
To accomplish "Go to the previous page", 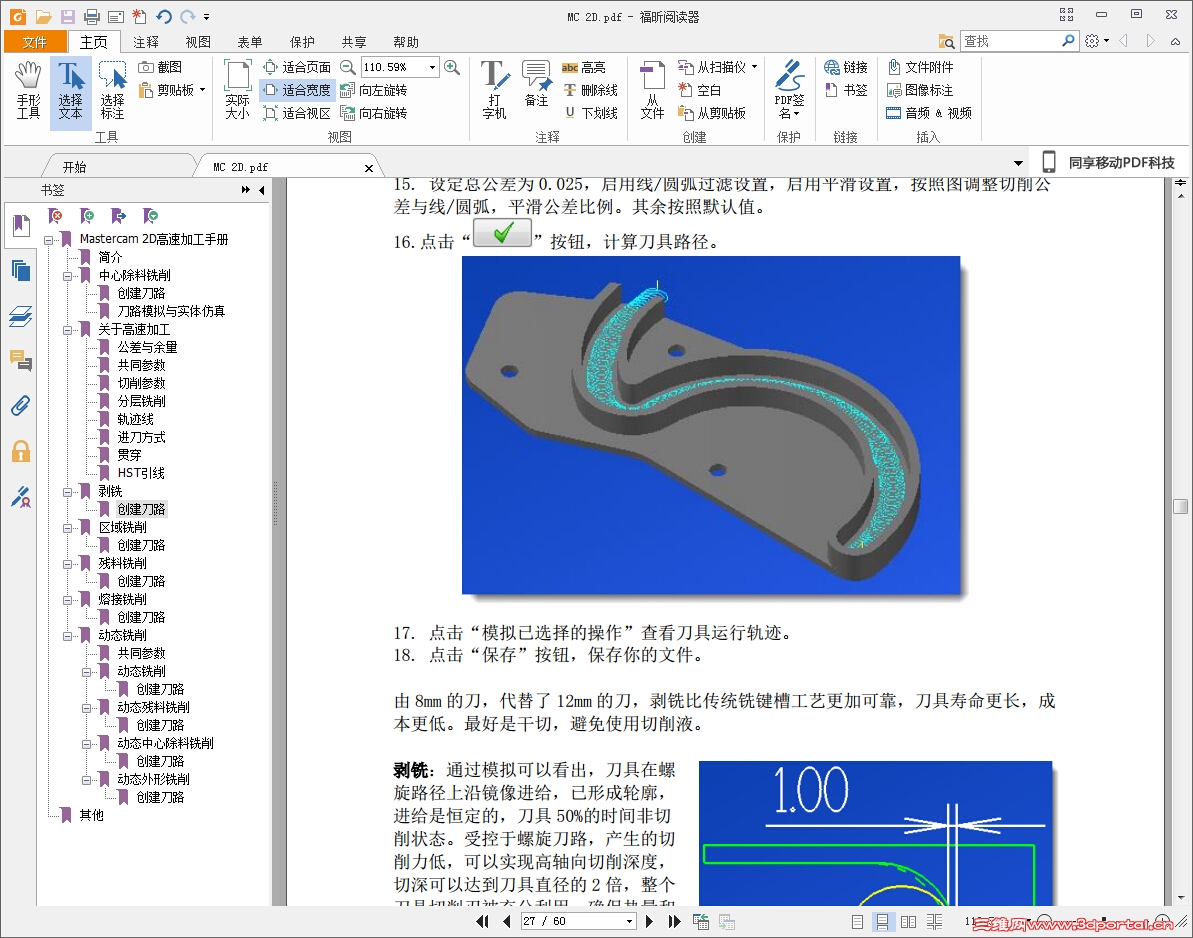I will 507,921.
